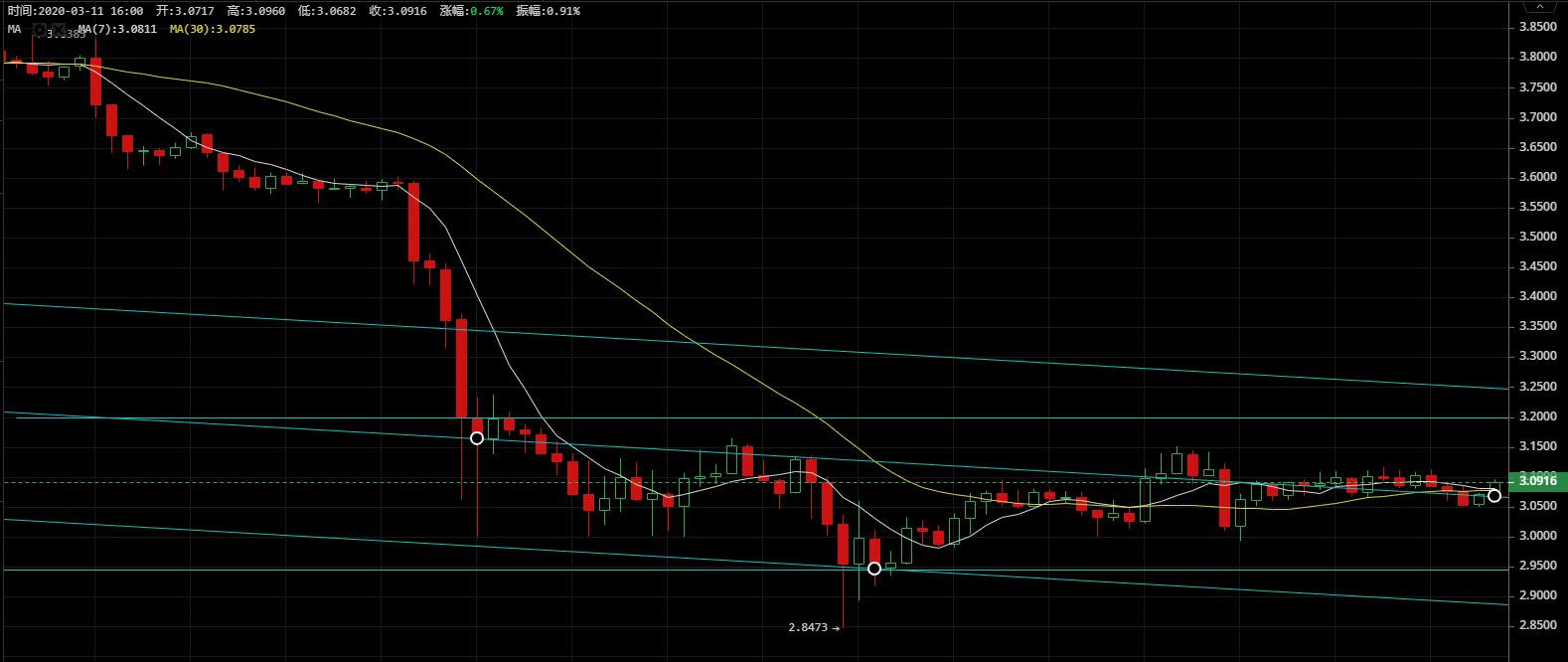Select the trendline anchor circle near 3.1500

(477, 438)
